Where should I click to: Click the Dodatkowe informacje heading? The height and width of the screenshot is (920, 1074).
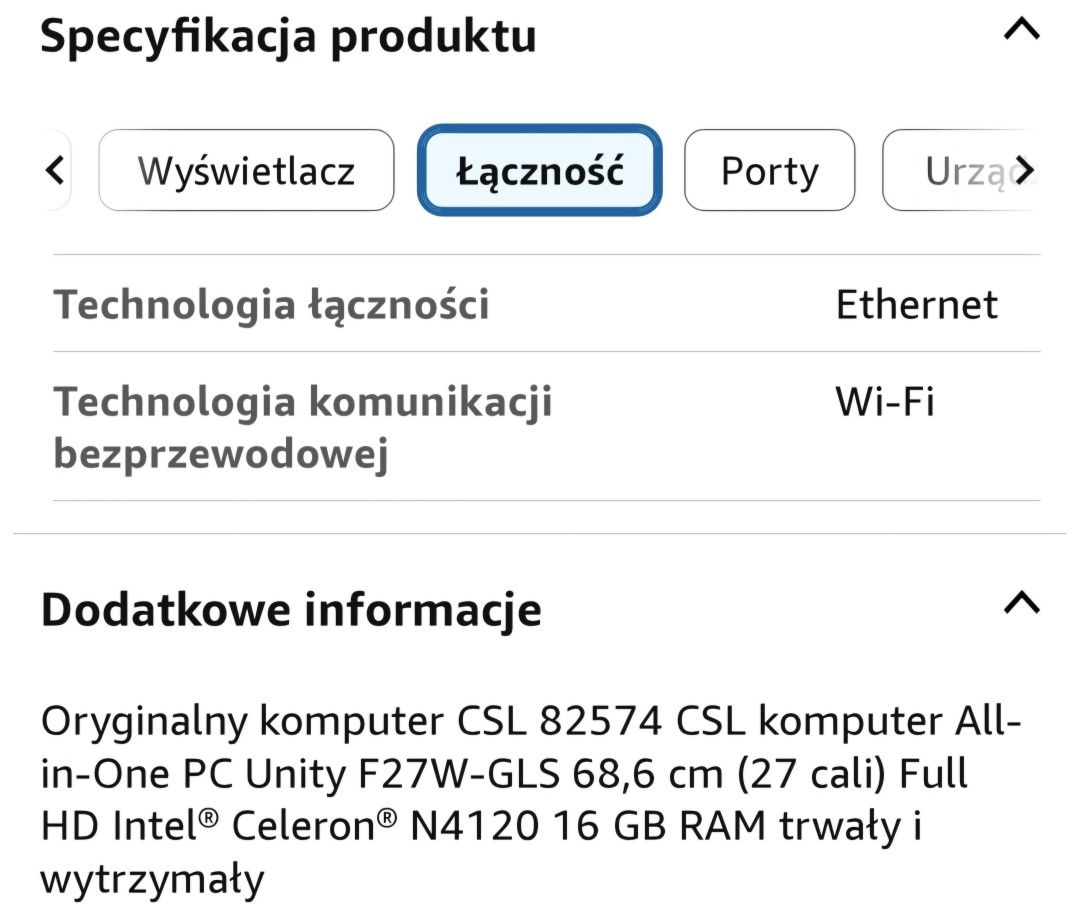(291, 609)
